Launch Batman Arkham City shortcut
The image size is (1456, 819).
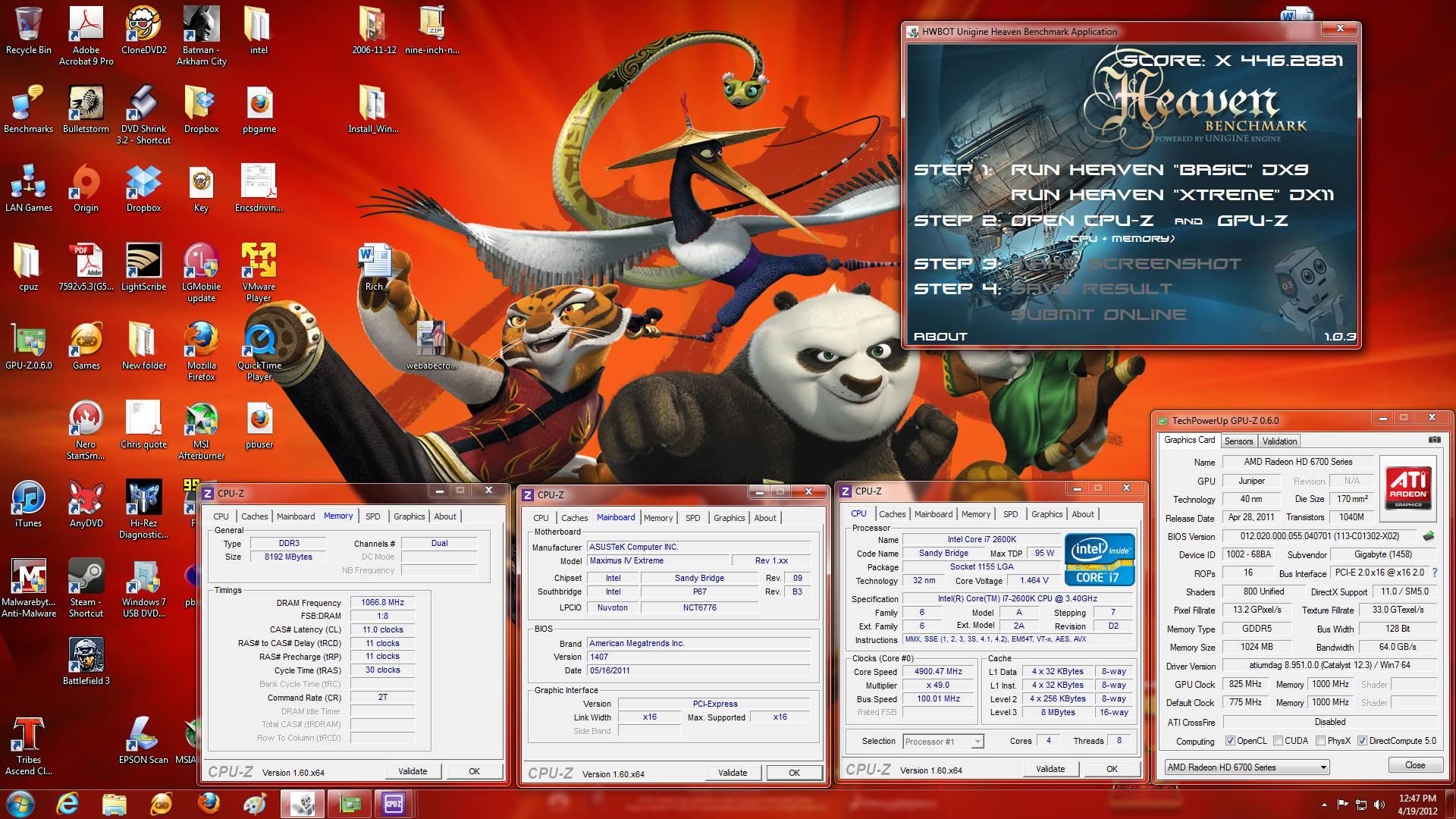coord(202,35)
